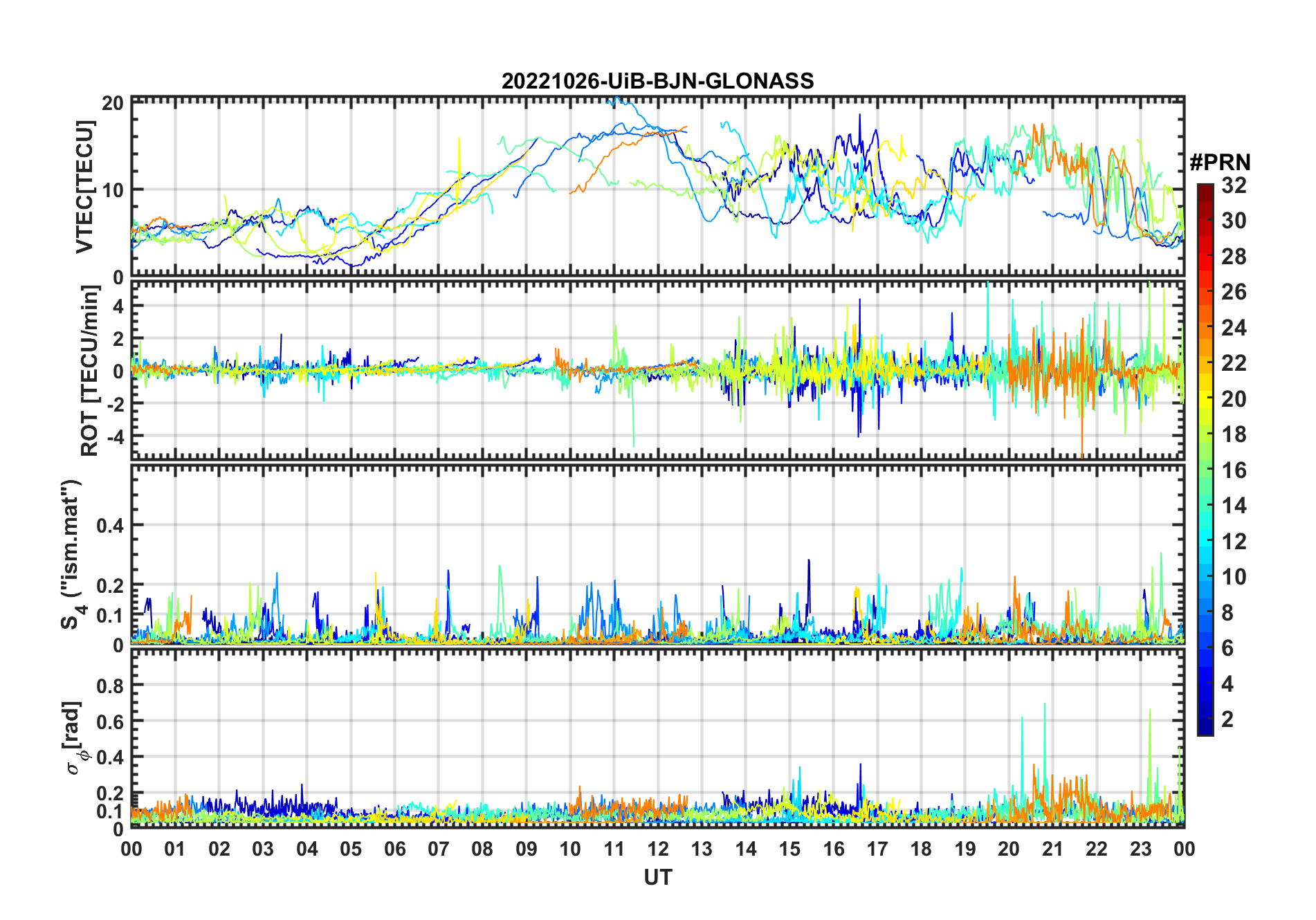Click the UT x-axis label
Image resolution: width=1316 pixels, height=920 pixels.
[657, 877]
